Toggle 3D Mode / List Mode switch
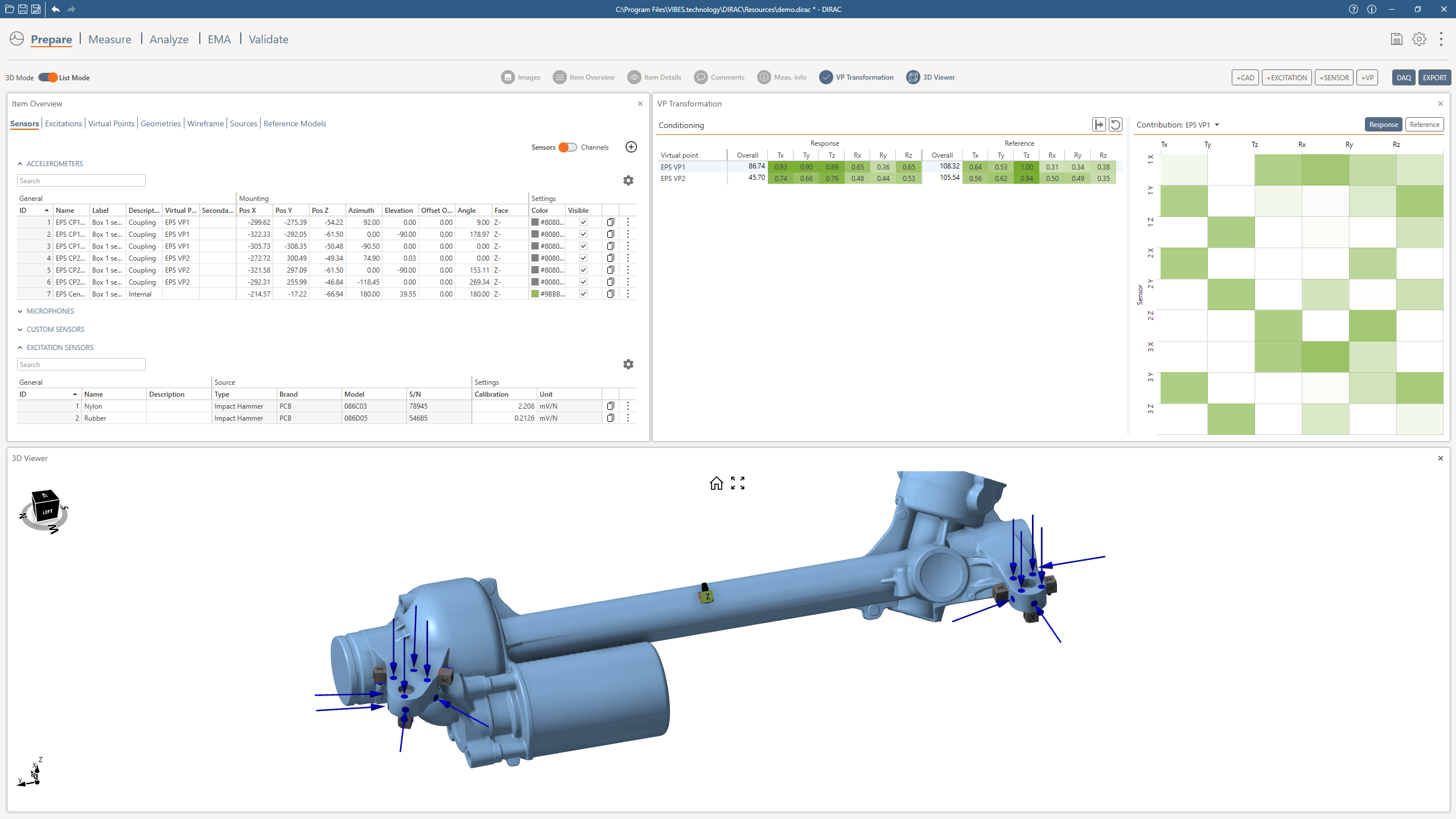The width and height of the screenshot is (1456, 819). pyautogui.click(x=48, y=77)
